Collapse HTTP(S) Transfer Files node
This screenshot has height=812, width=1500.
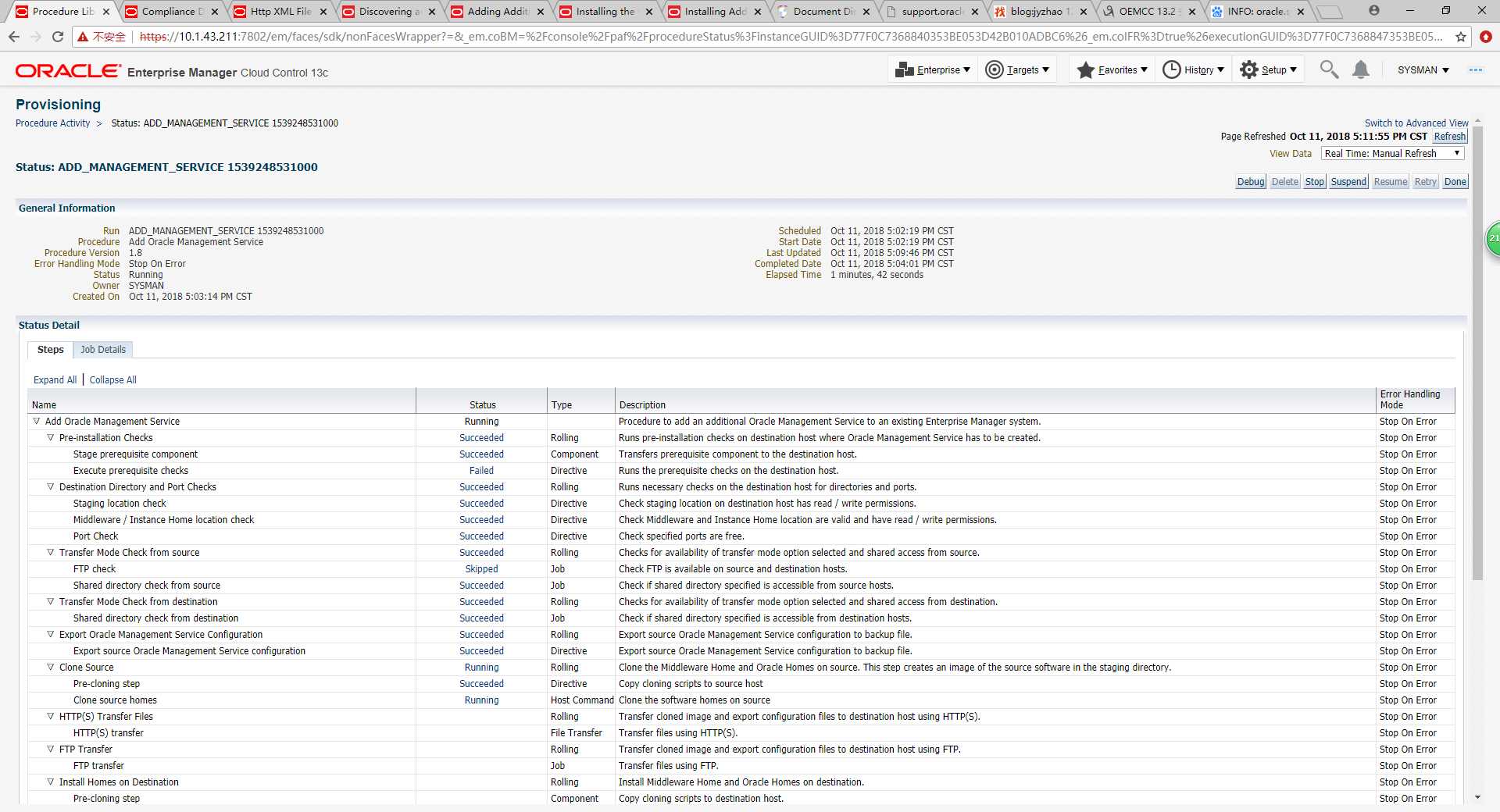(50, 717)
